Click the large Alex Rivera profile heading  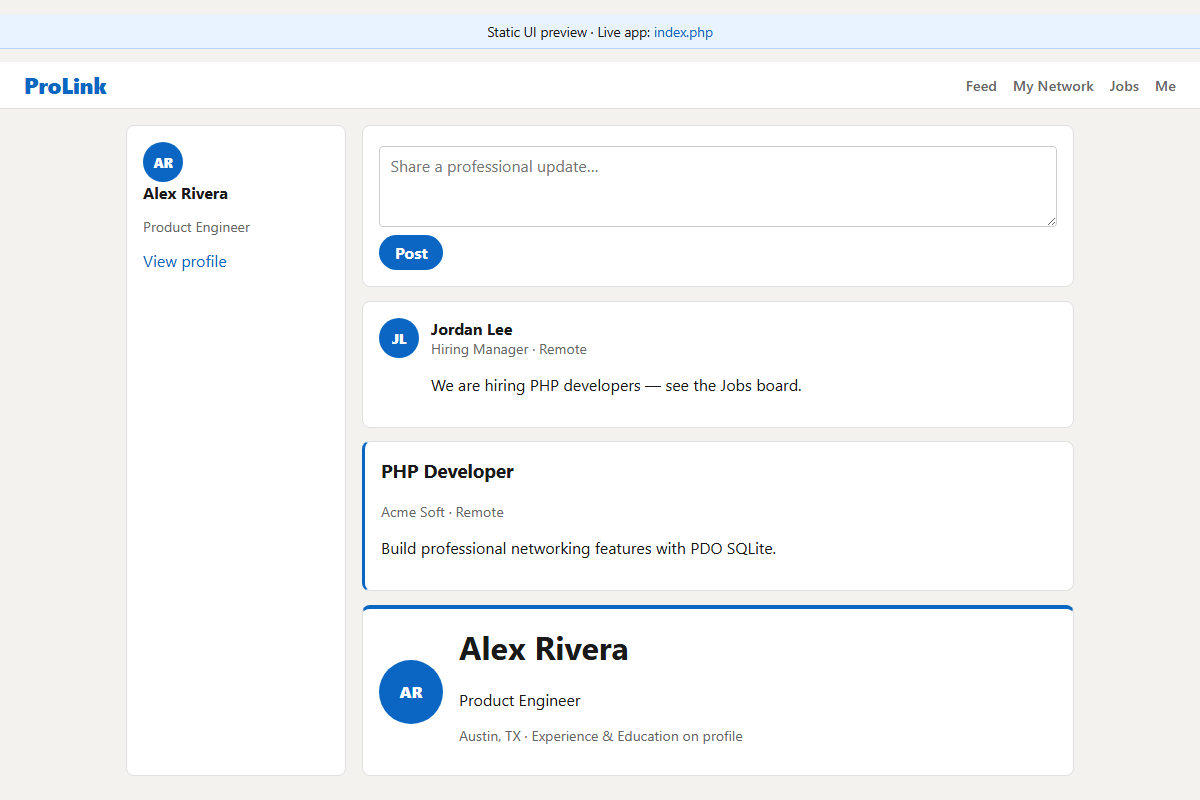544,649
